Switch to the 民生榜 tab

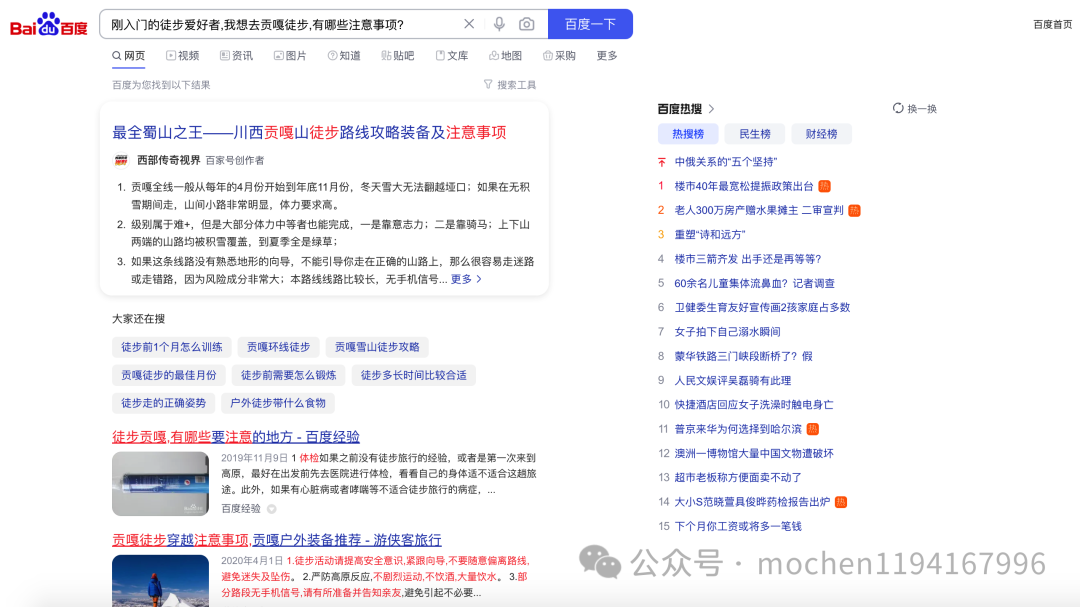click(x=755, y=134)
